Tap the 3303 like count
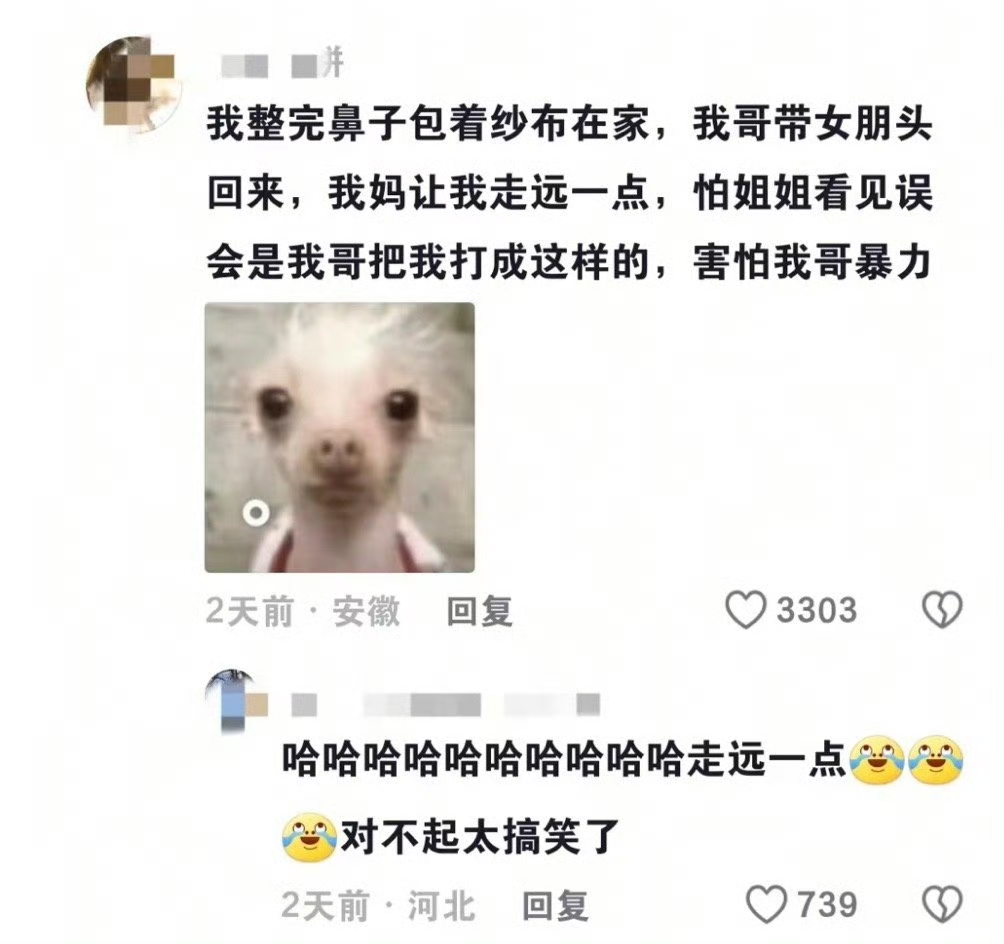This screenshot has width=1004, height=944. 816,610
